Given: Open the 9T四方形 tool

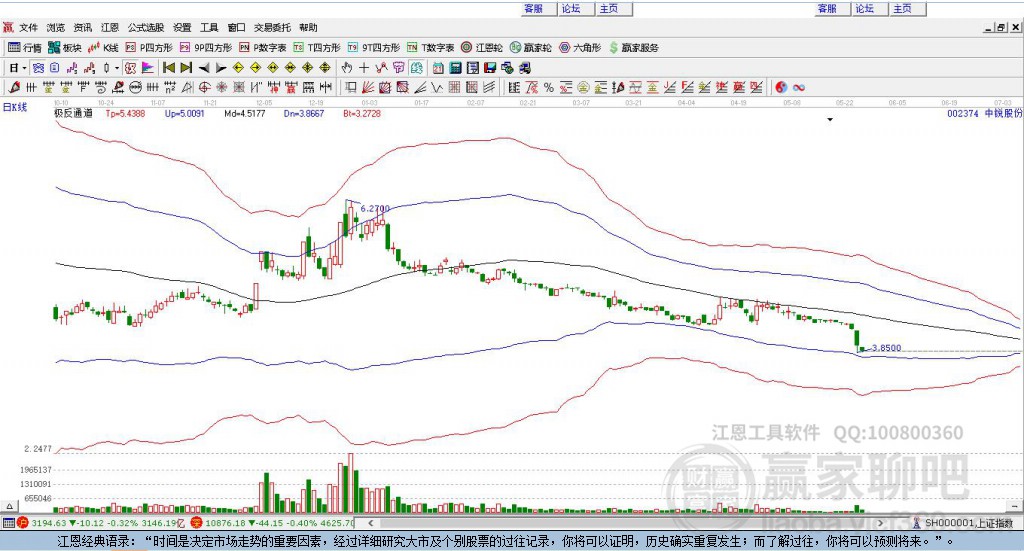Looking at the screenshot, I should (374, 48).
